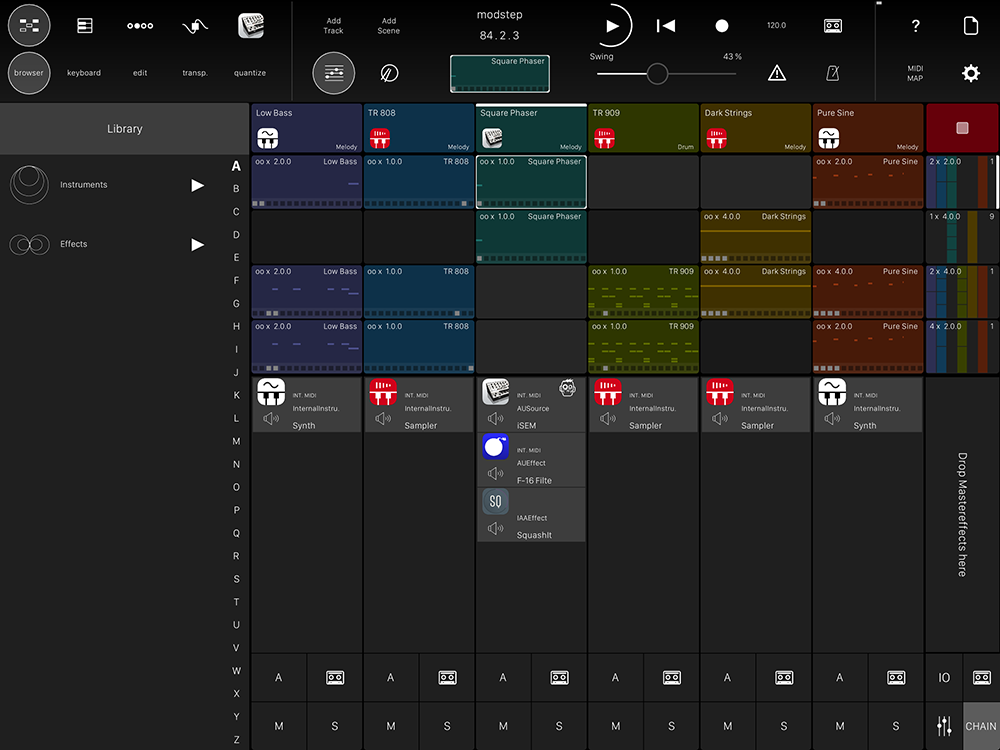Open the MIDI MAP menu
This screenshot has height=750, width=1000.
point(915,73)
